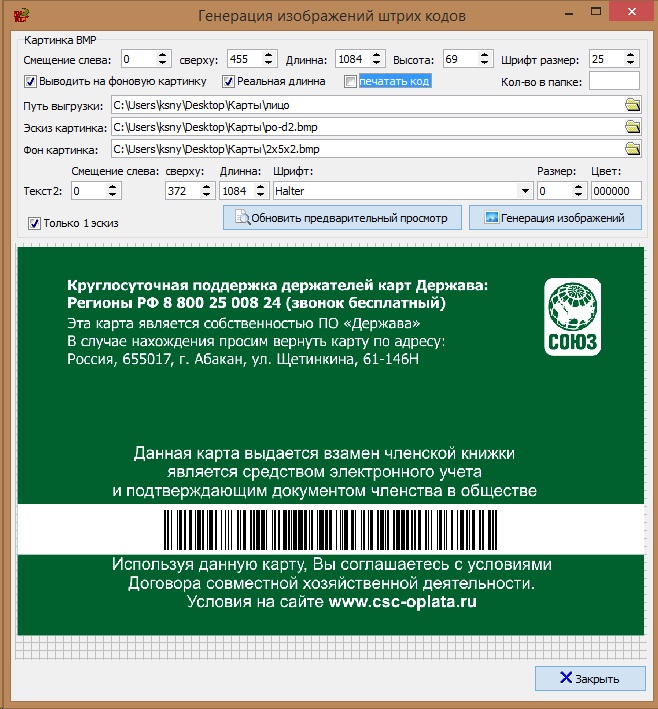Increase сверху value 455
The width and height of the screenshot is (658, 709).
point(269,55)
